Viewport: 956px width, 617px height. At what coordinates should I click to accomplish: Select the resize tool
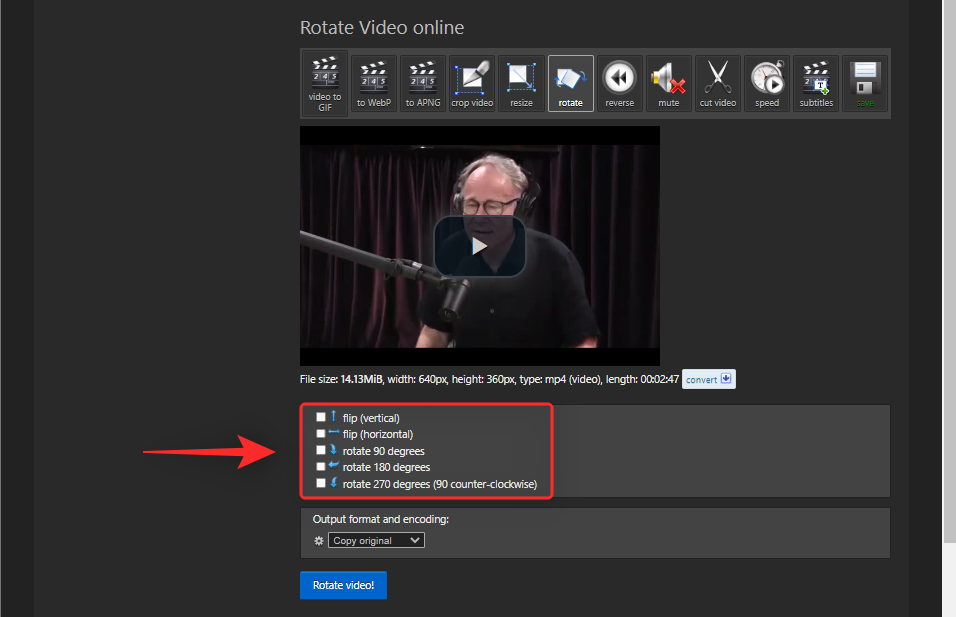click(x=521, y=84)
